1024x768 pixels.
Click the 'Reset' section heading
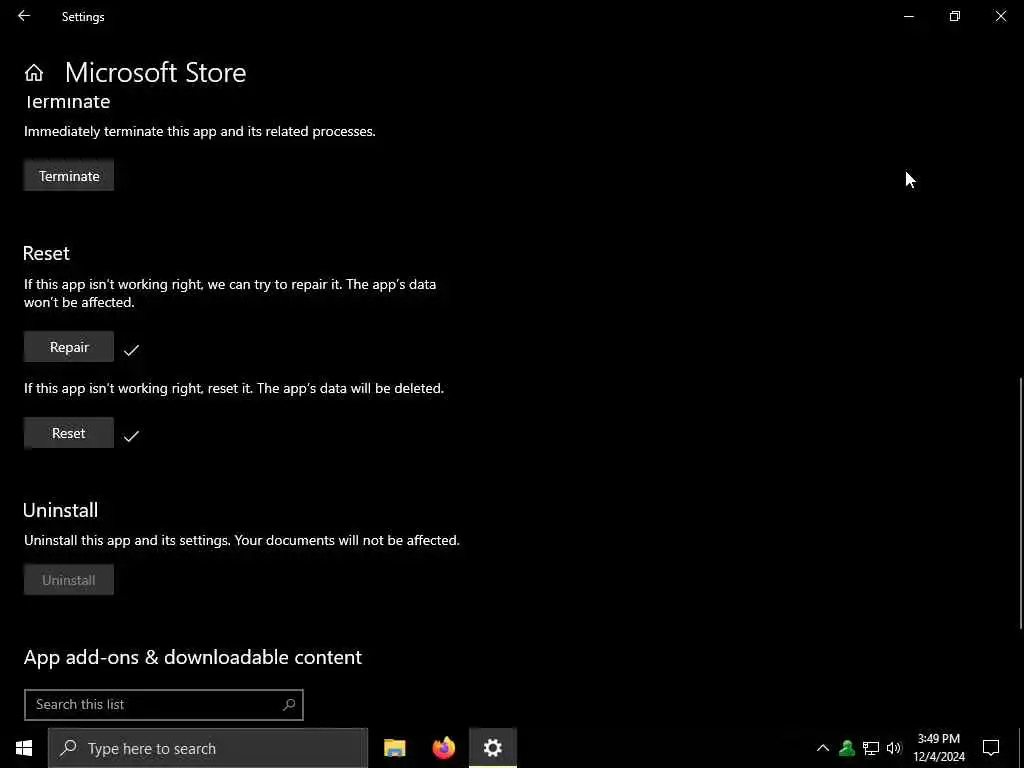(x=46, y=253)
